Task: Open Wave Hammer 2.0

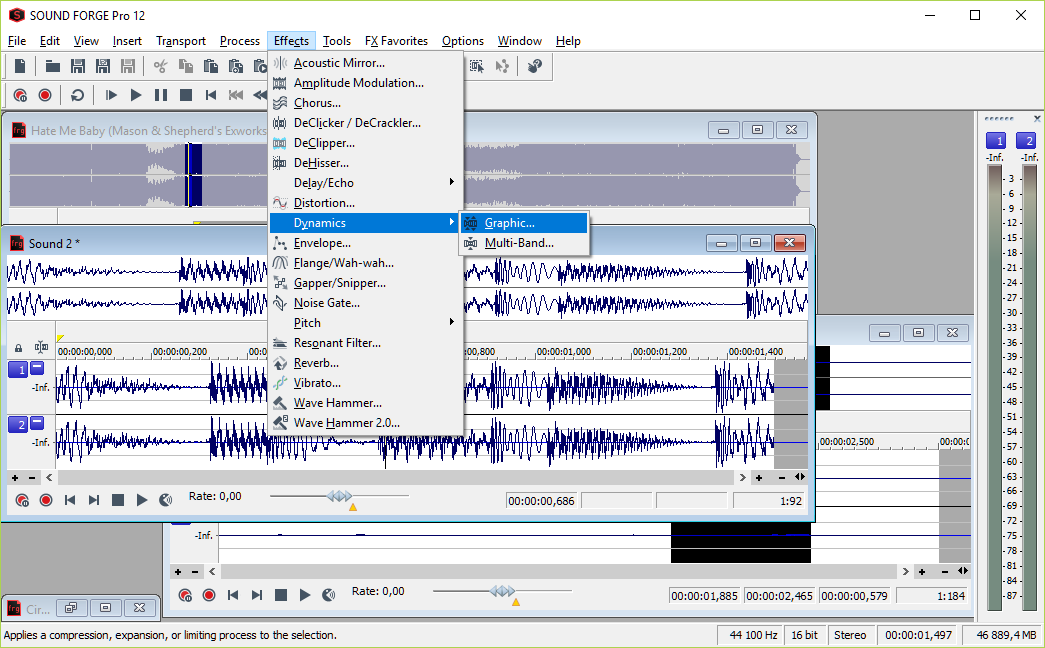Action: pos(366,423)
